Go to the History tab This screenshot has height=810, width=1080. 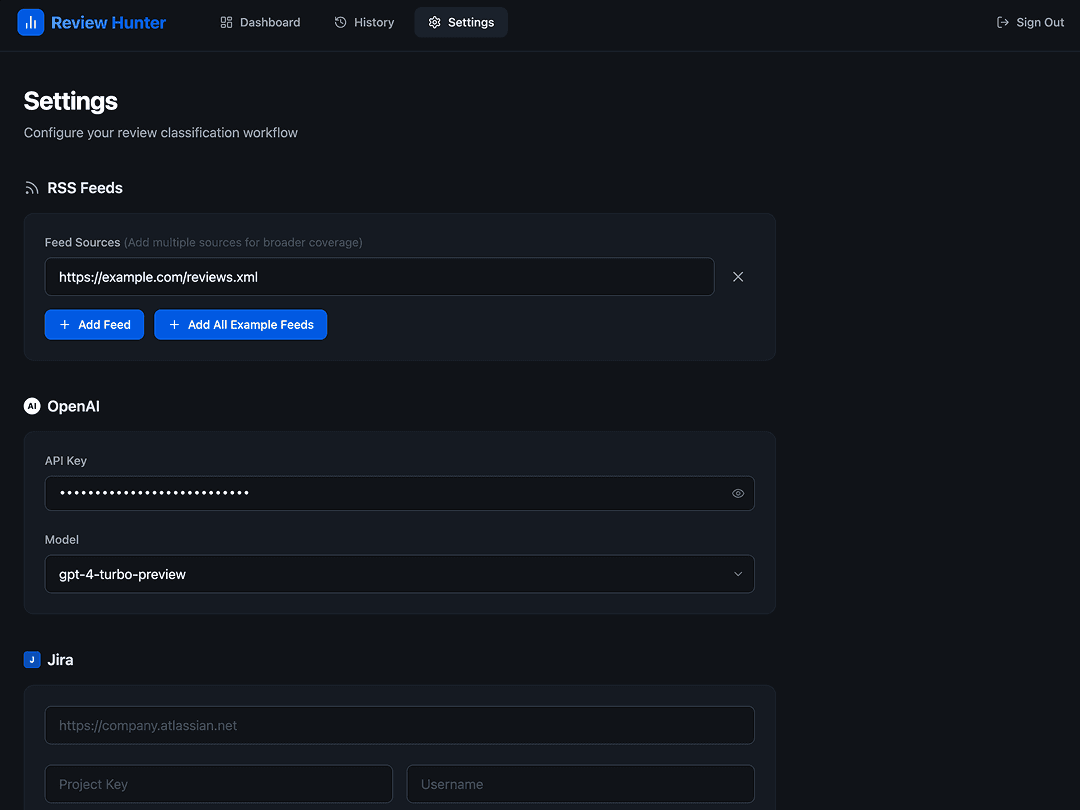pyautogui.click(x=364, y=23)
